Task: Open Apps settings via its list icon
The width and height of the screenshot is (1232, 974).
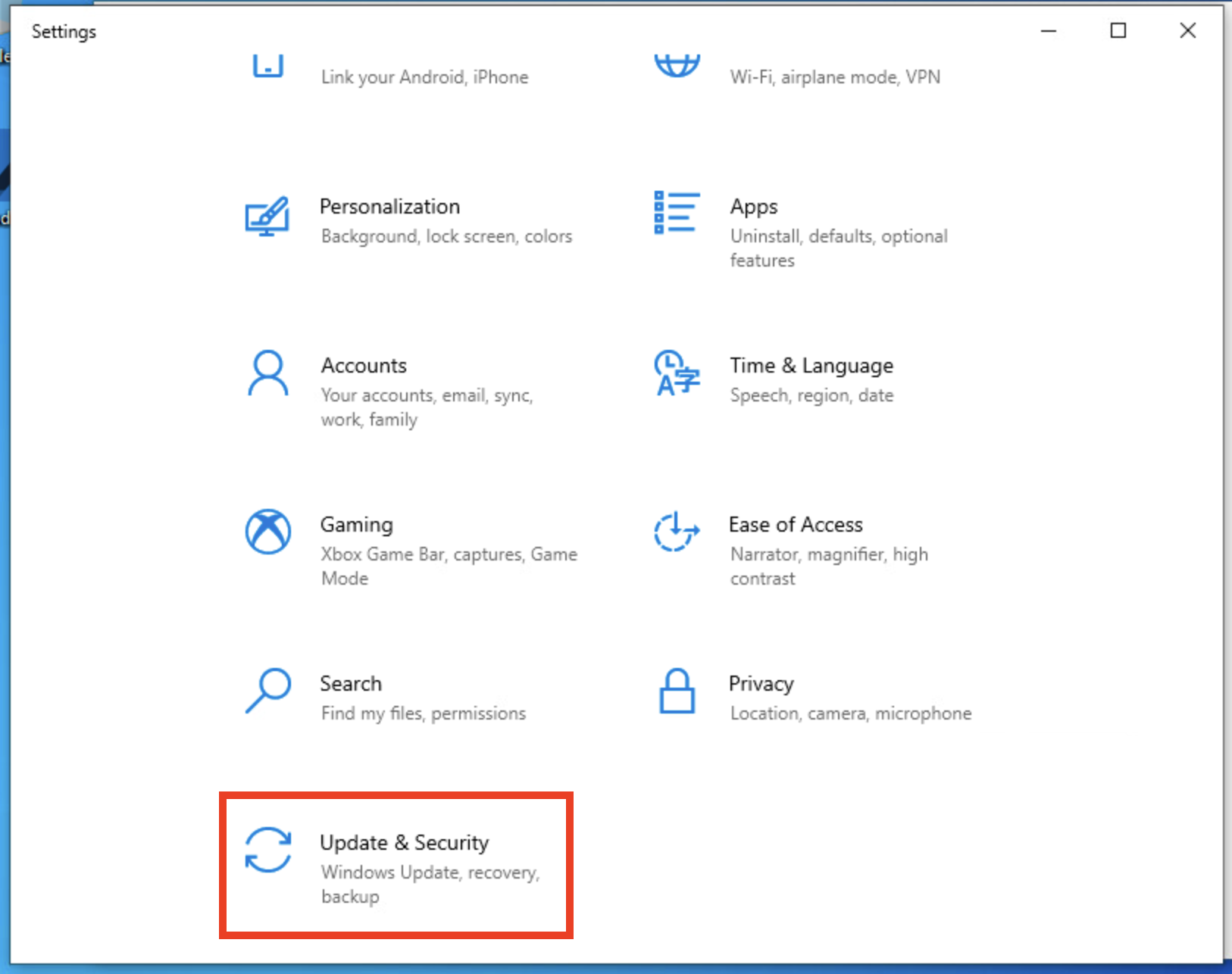Action: coord(677,213)
